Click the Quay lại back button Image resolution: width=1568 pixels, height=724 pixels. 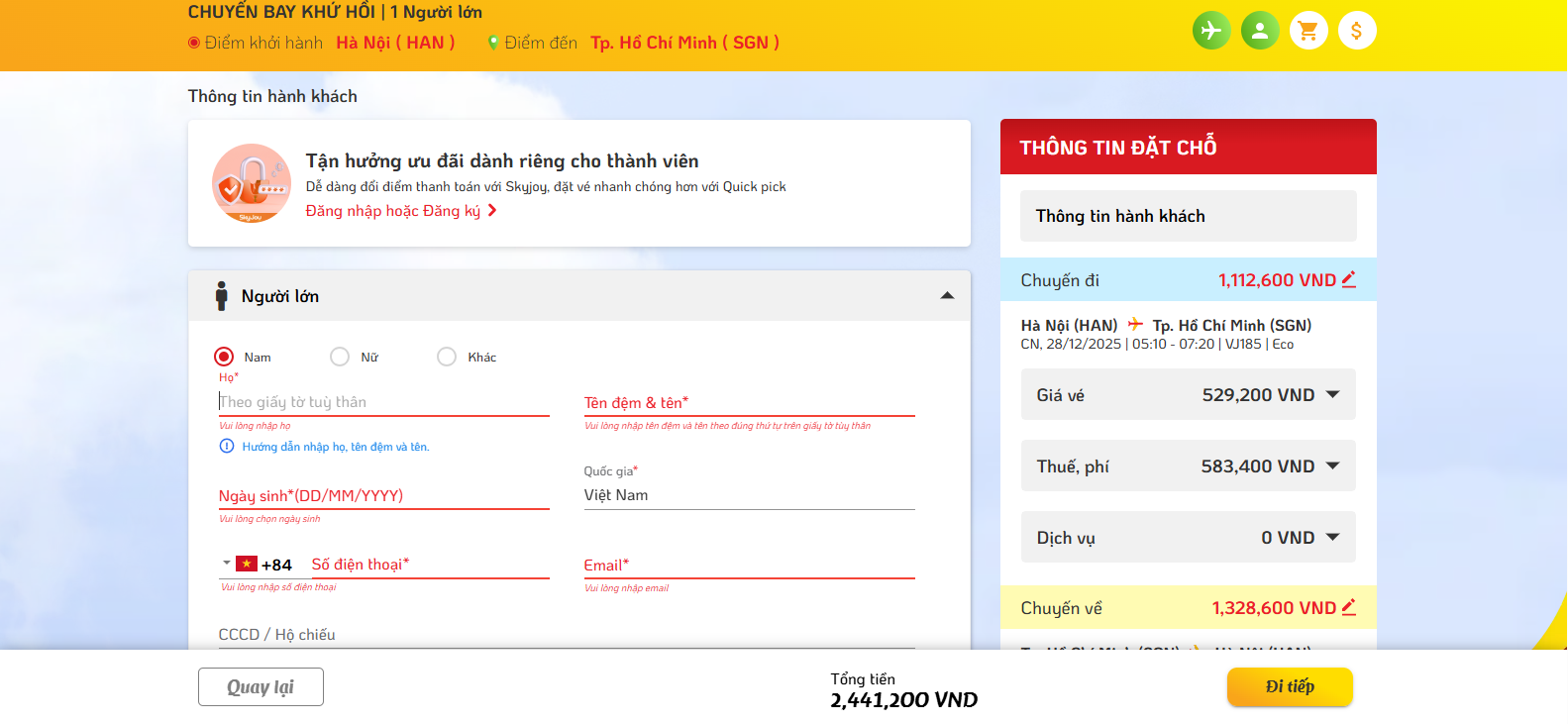(261, 686)
